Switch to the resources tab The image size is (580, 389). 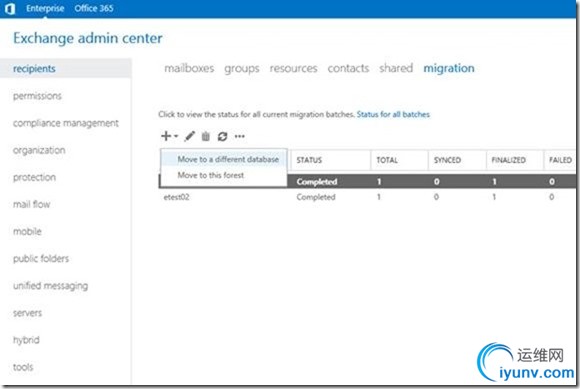click(x=293, y=68)
